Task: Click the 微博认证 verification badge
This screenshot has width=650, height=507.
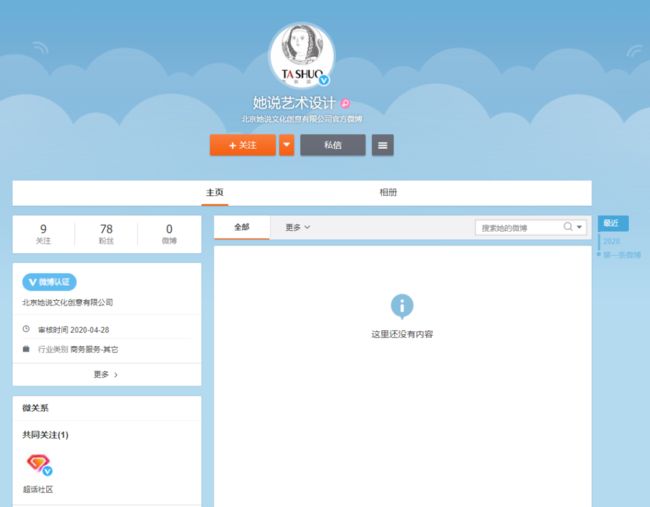Action: [x=49, y=282]
